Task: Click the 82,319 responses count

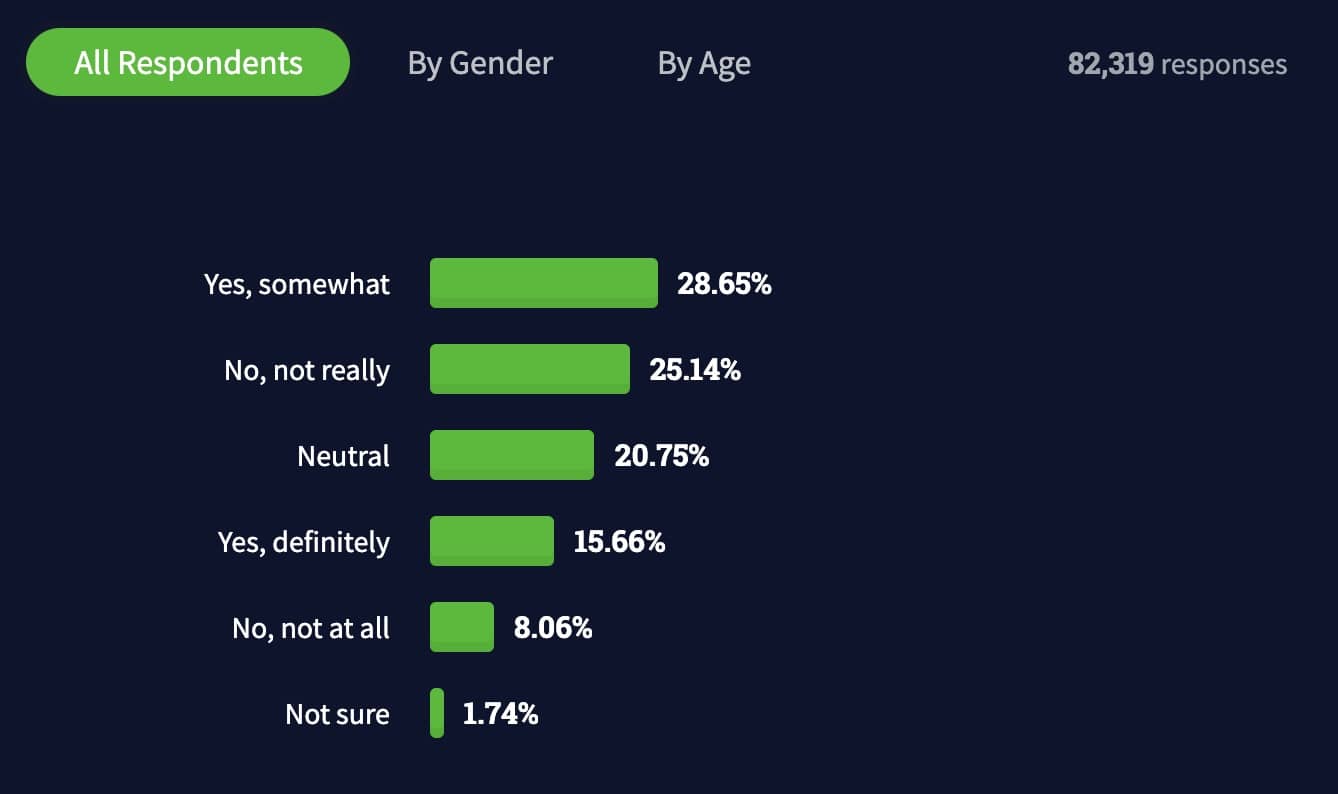Action: pyautogui.click(x=1177, y=64)
